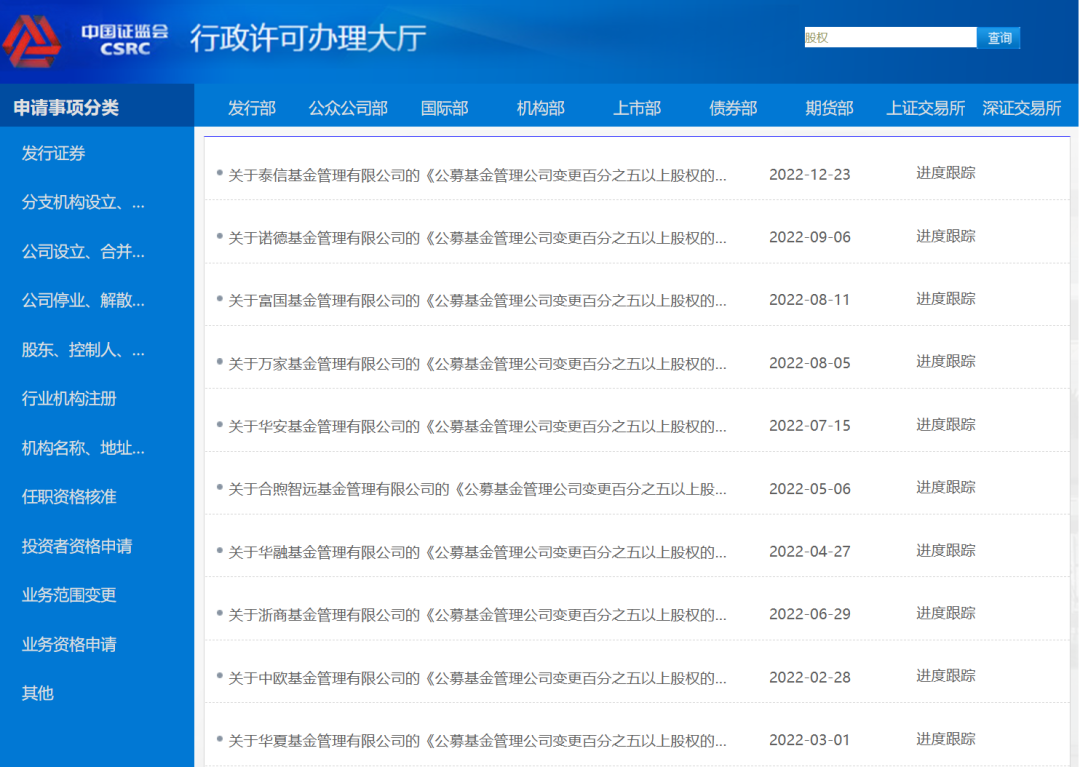1080x767 pixels.
Task: Click the date 2022-07-15
Action: pyautogui.click(x=810, y=426)
